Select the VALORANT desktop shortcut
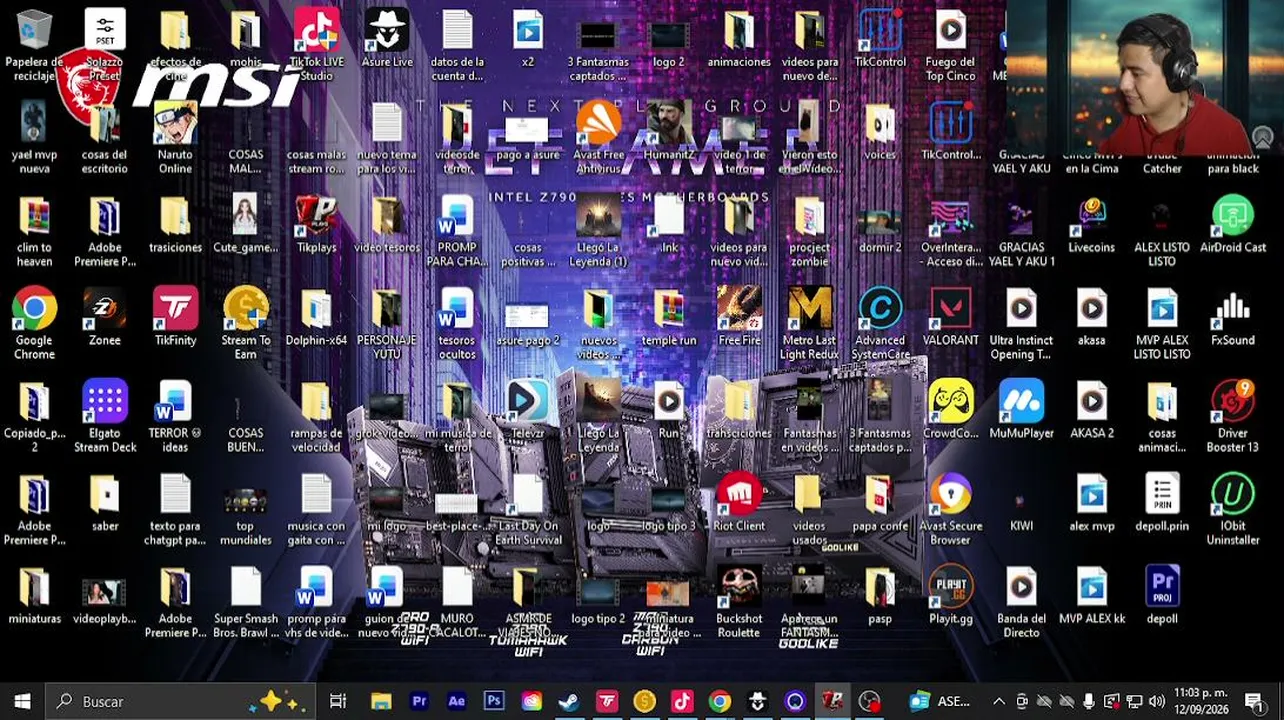 [951, 318]
